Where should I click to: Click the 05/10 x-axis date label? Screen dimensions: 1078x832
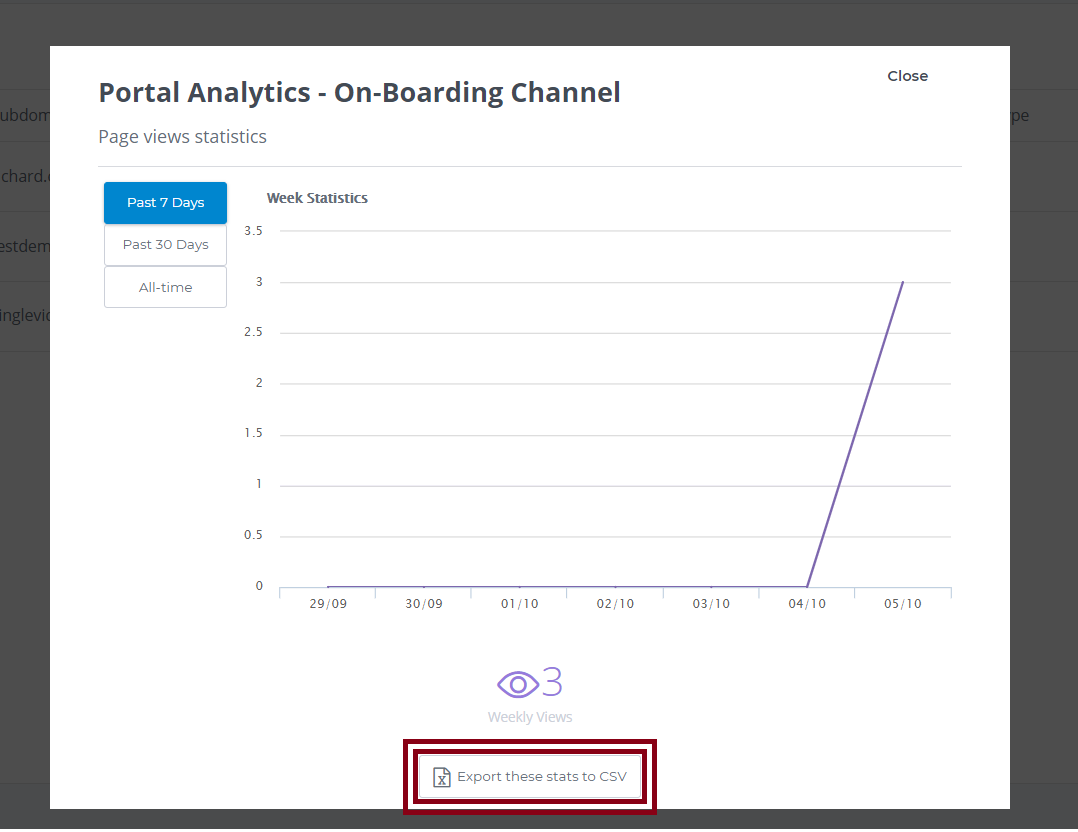[x=902, y=605]
